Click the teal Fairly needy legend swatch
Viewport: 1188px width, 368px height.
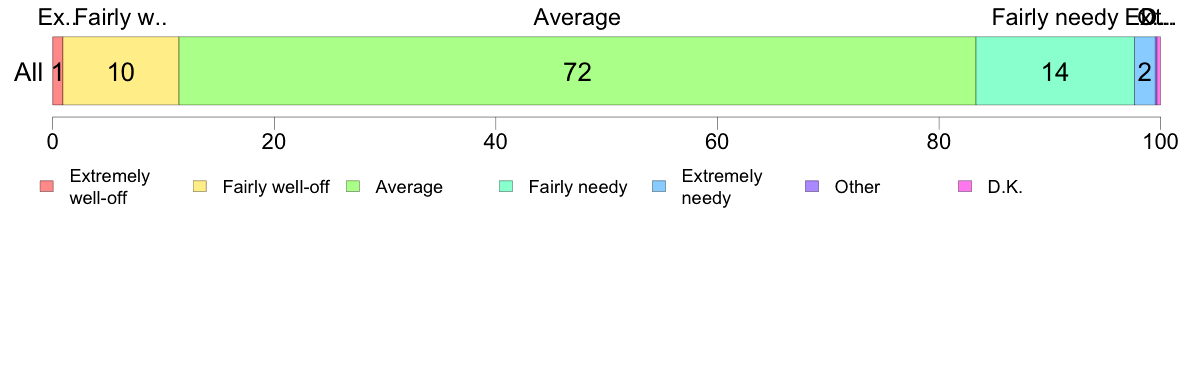tap(506, 186)
